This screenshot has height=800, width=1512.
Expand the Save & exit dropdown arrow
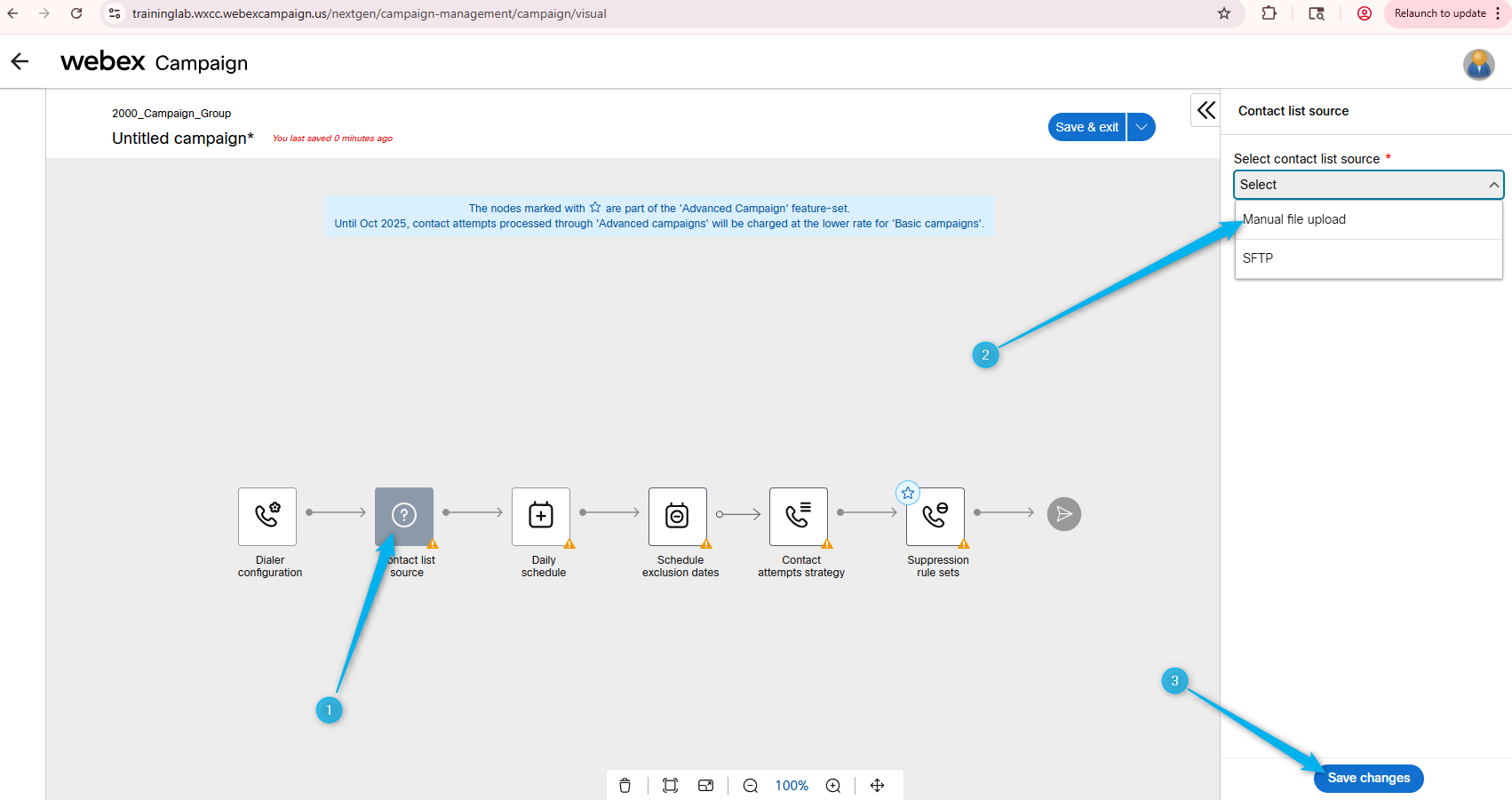coord(1142,127)
